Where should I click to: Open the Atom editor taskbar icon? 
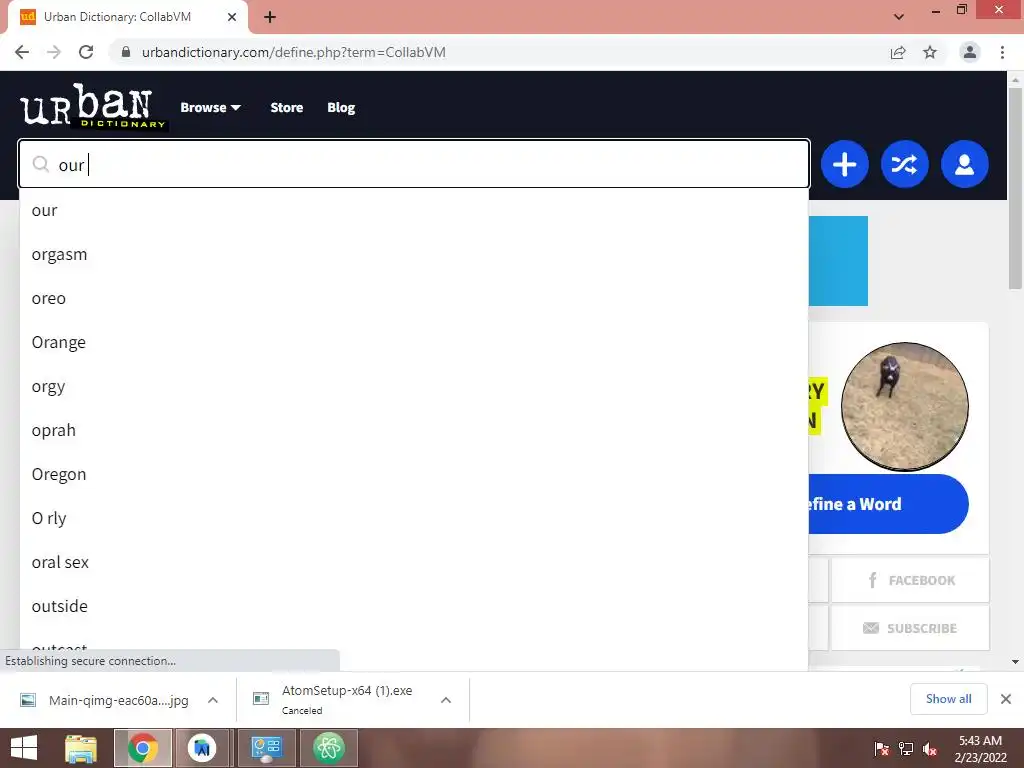click(328, 748)
